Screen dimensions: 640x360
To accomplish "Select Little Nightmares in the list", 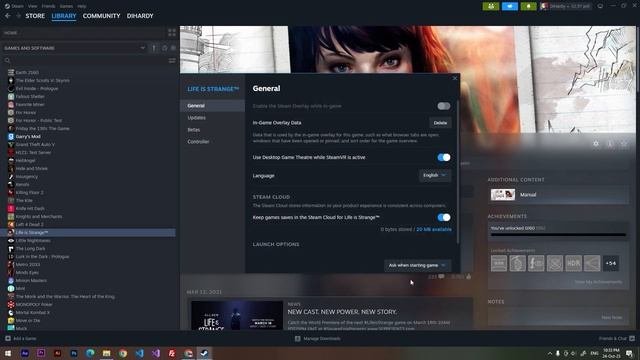I will [33, 240].
